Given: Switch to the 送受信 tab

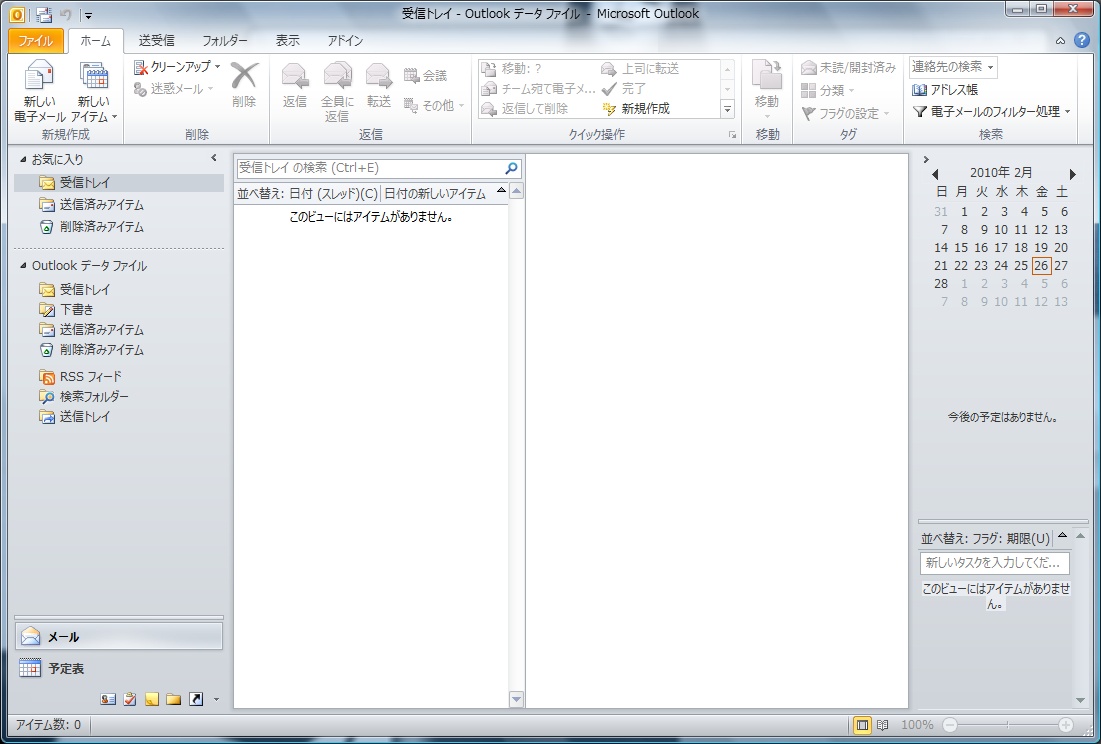Looking at the screenshot, I should pos(156,41).
